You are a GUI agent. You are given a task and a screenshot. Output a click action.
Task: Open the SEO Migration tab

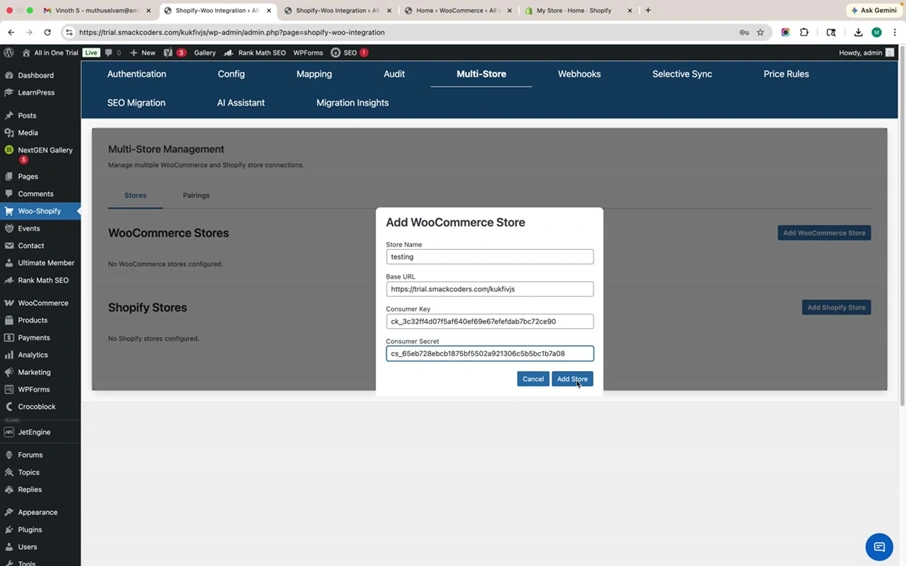136,103
